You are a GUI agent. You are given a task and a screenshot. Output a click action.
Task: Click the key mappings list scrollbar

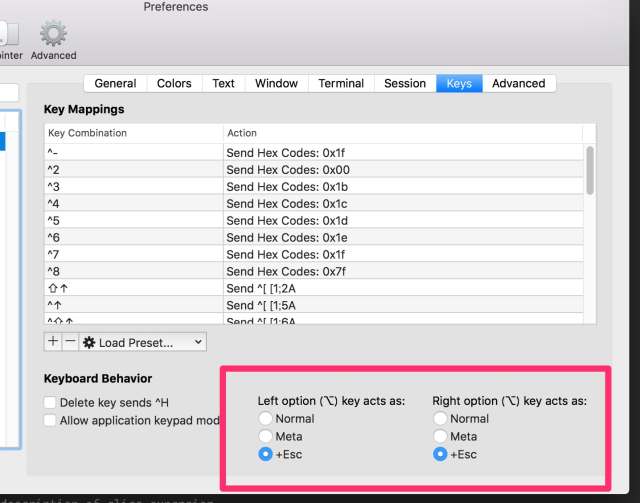(590, 170)
